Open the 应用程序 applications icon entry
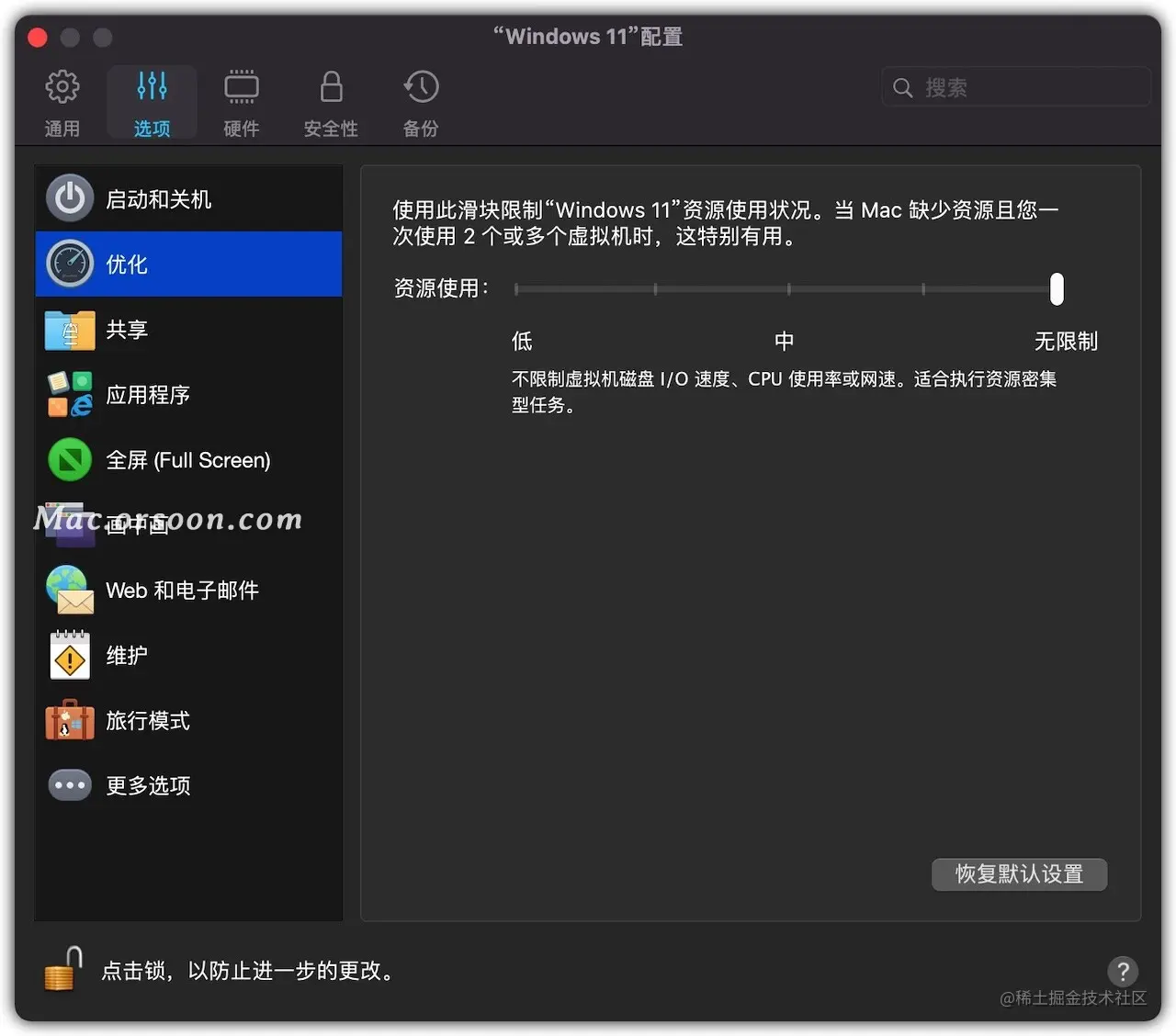 click(x=70, y=394)
